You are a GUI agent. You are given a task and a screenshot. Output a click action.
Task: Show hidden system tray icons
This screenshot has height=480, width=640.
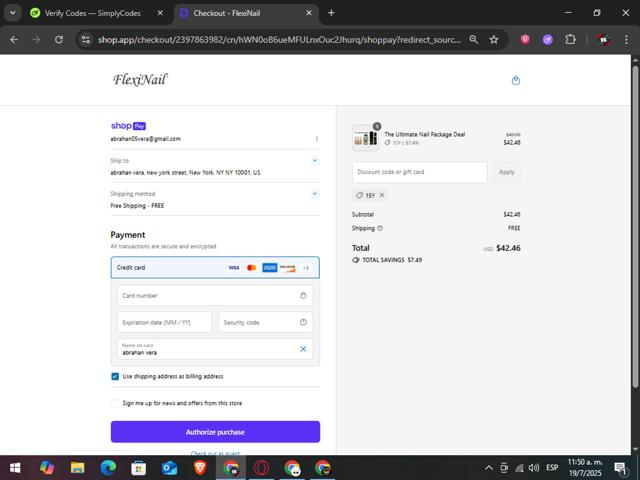489,468
